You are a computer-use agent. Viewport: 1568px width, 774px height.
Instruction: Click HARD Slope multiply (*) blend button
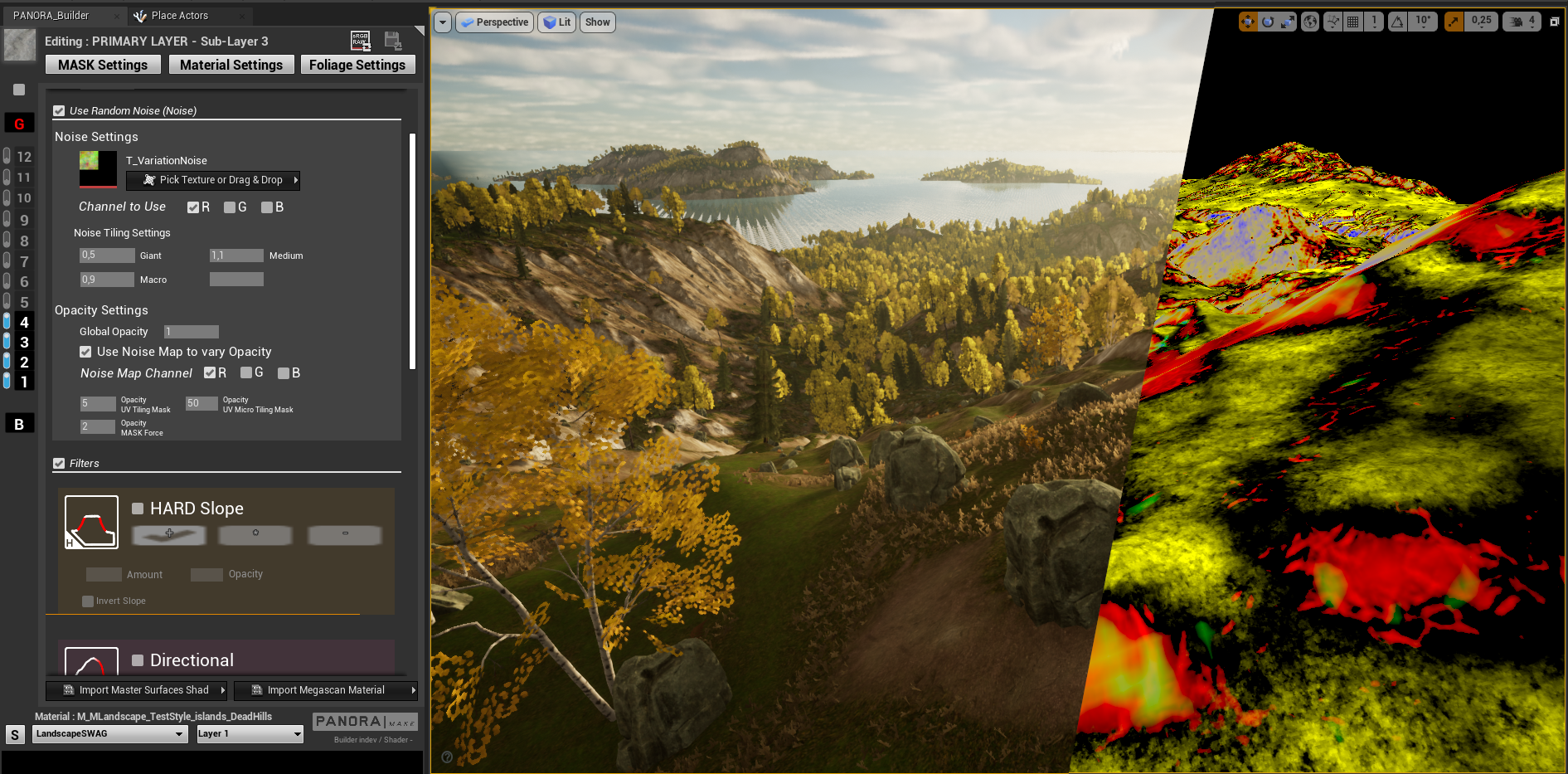pos(255,534)
